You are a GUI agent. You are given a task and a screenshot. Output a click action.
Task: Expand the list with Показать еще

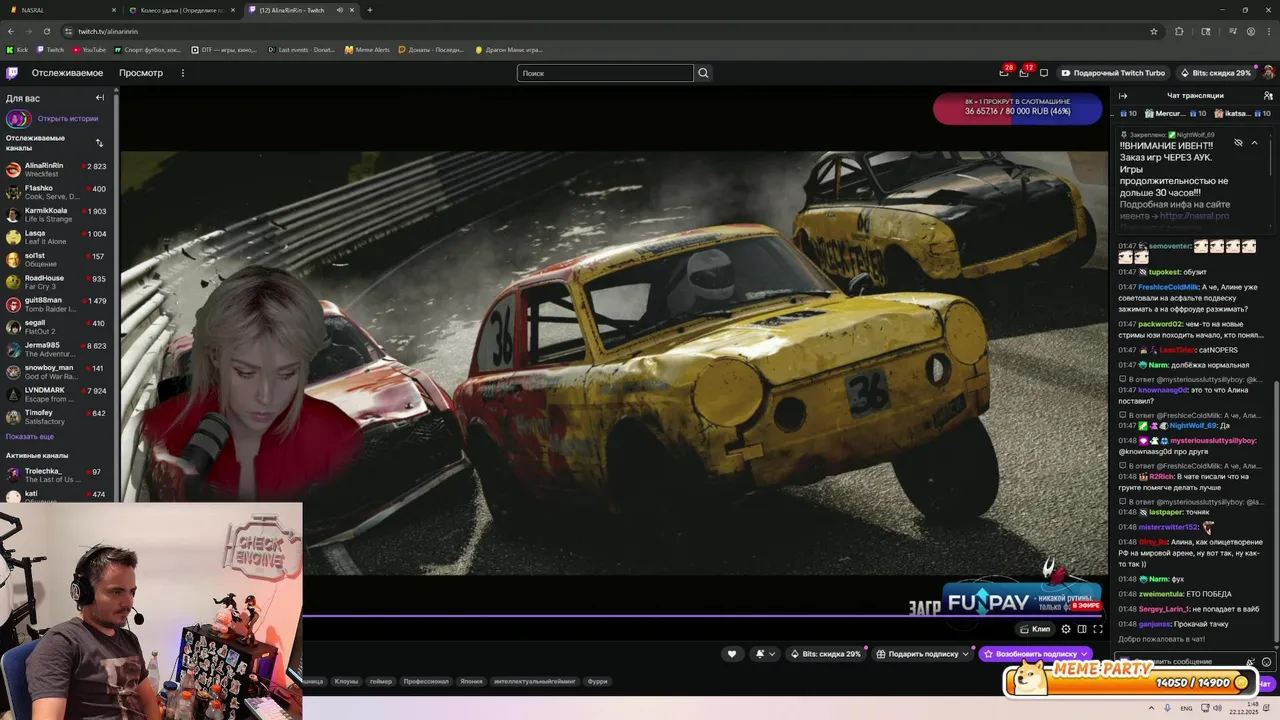click(30, 437)
